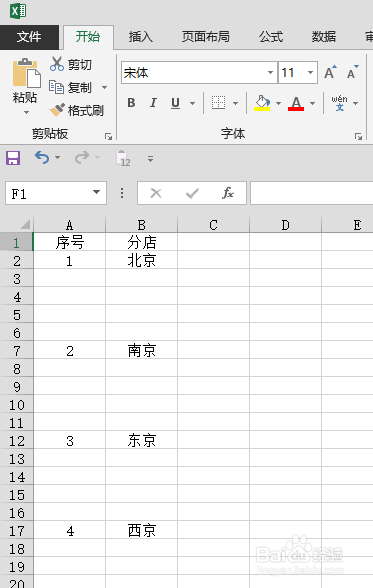Click the insert function fx icon
This screenshot has width=373, height=588.
(x=228, y=193)
